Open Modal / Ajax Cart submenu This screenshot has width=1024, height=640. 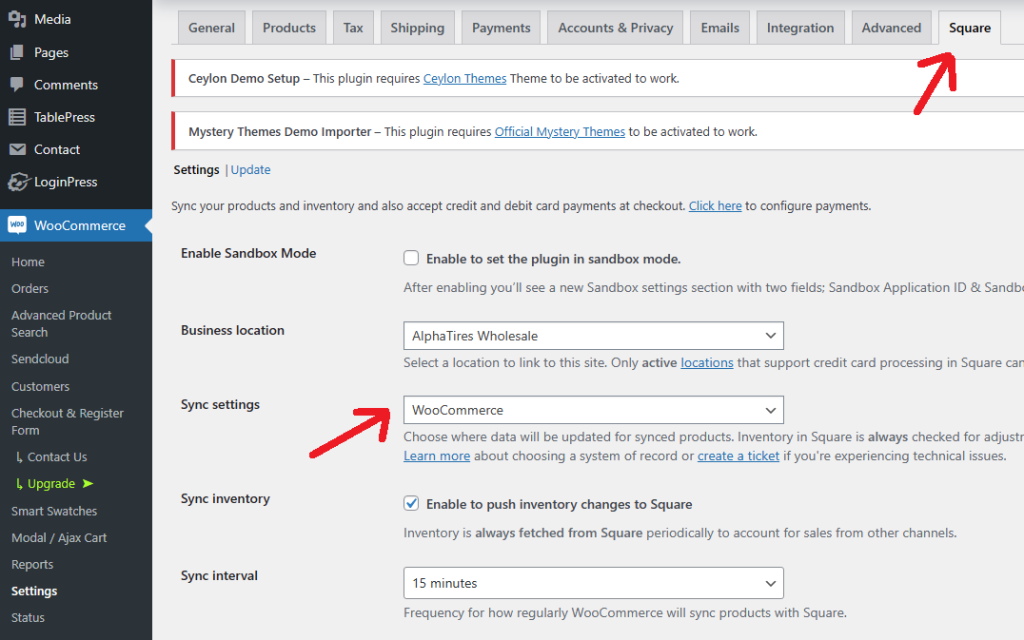(x=59, y=538)
